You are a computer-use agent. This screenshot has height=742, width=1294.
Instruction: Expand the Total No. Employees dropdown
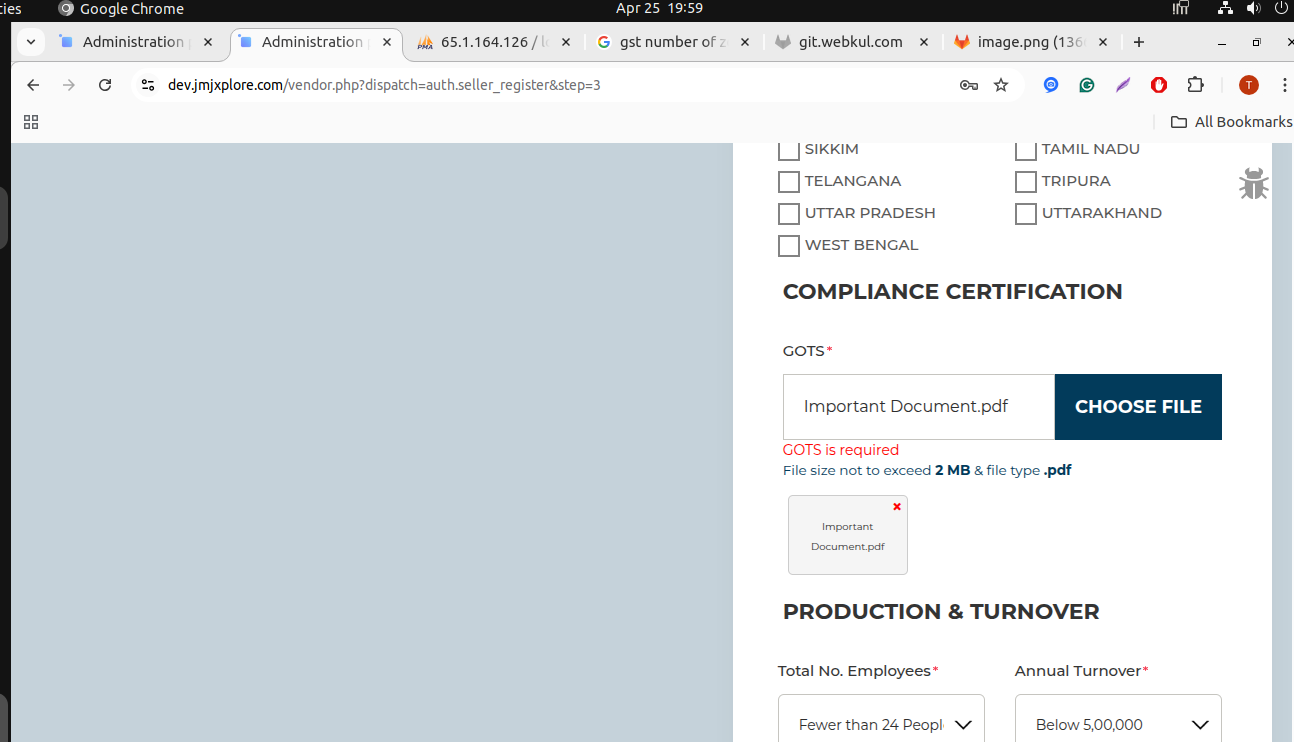(881, 724)
